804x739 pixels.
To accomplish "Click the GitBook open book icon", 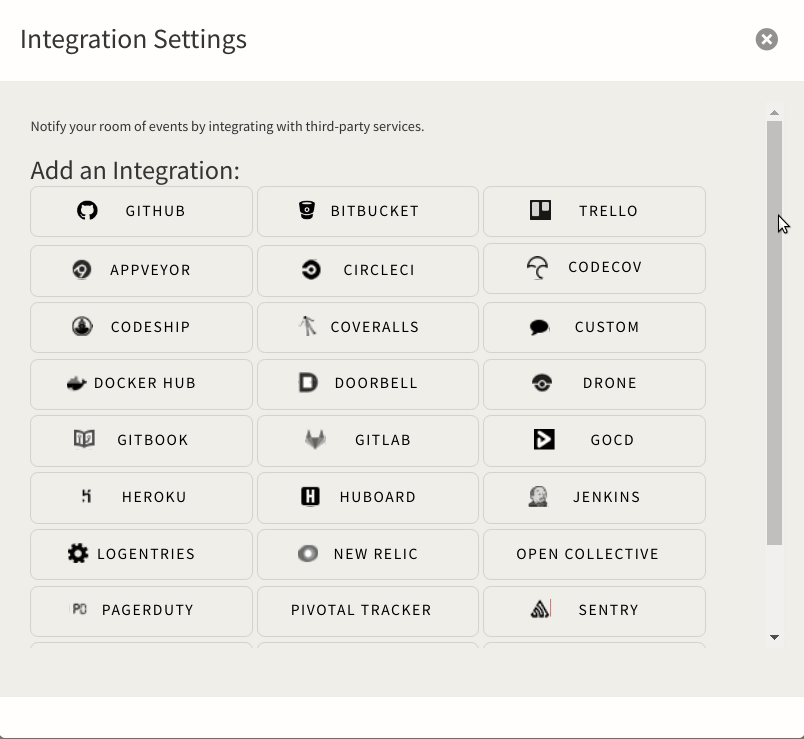I will (84, 439).
